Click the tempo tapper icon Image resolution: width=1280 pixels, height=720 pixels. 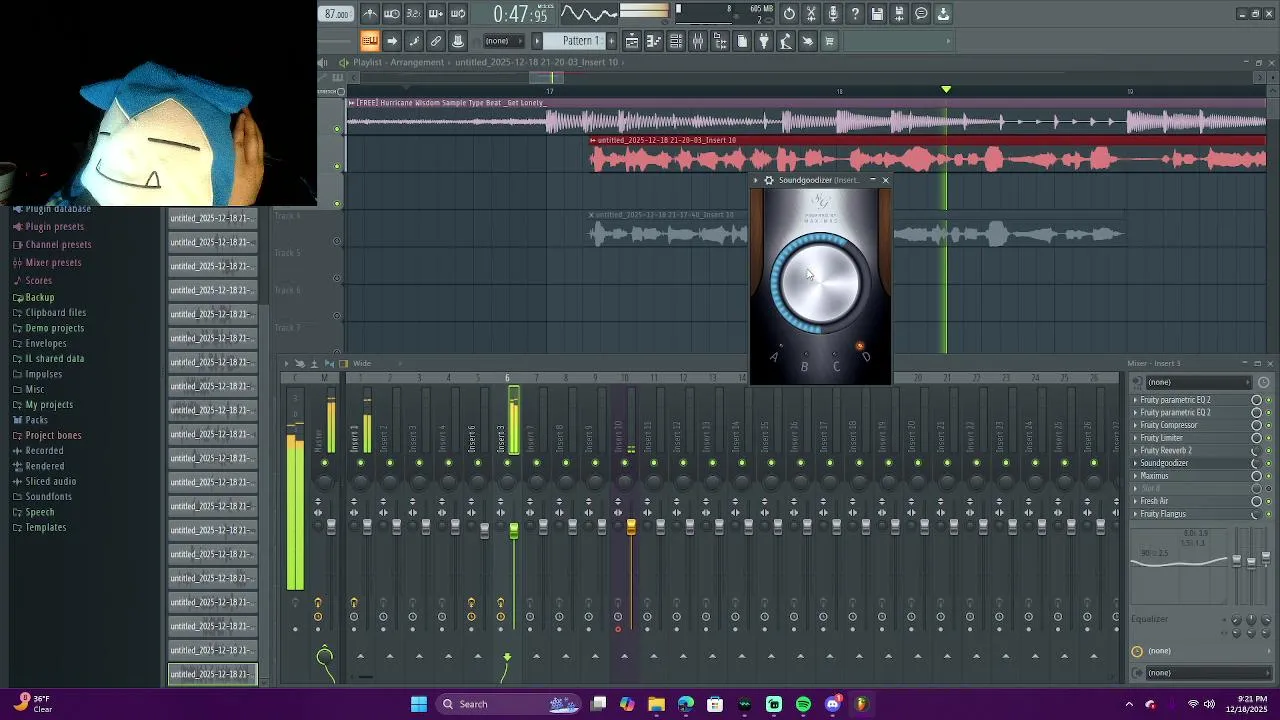coord(786,41)
